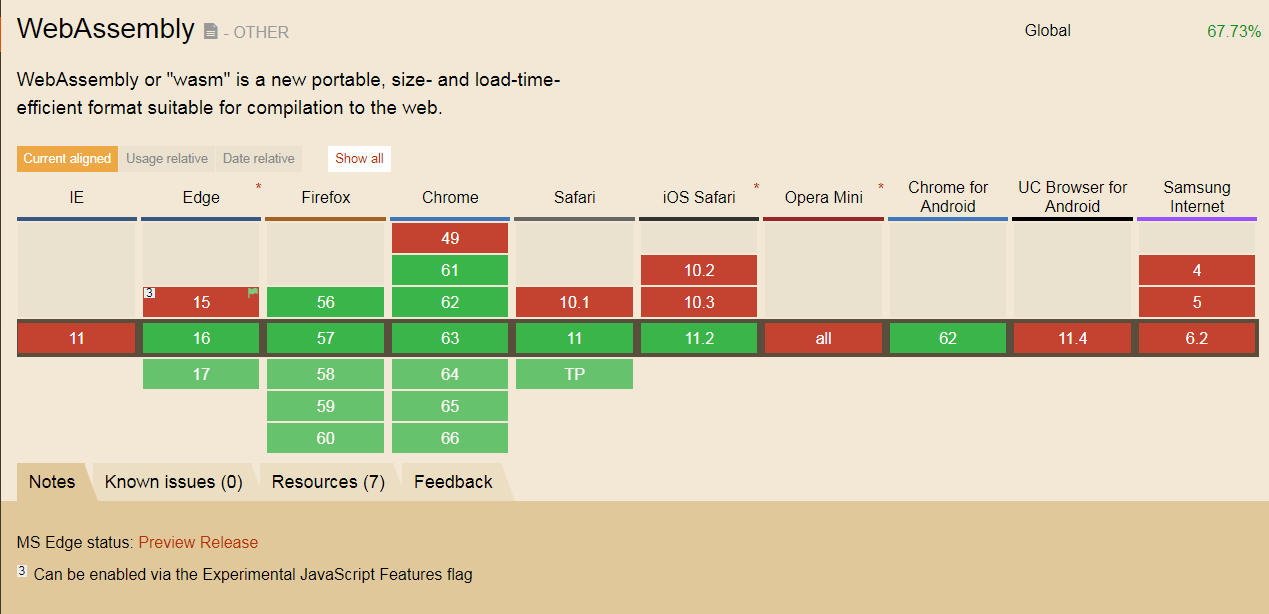Click the spec document icon beside WebAssembly title

(210, 32)
